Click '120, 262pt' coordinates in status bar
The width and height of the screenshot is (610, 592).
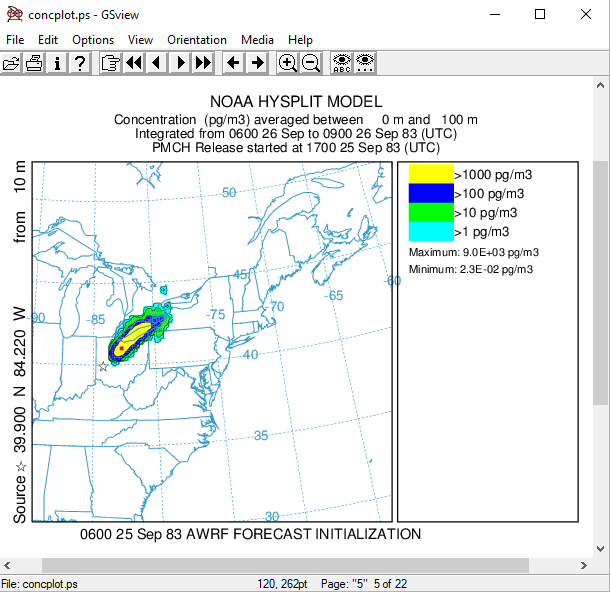tap(282, 584)
